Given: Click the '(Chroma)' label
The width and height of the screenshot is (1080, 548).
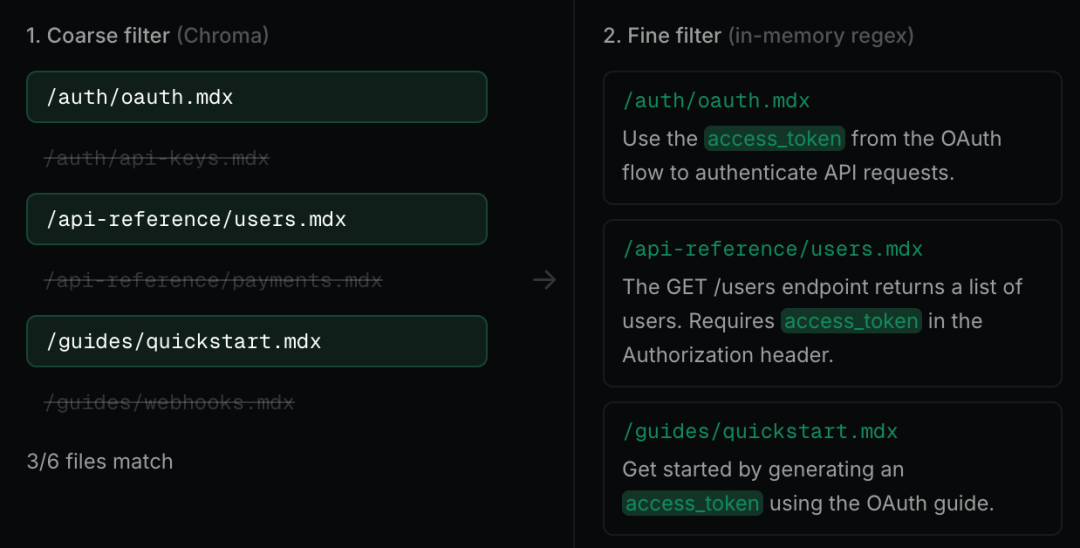Looking at the screenshot, I should point(222,35).
